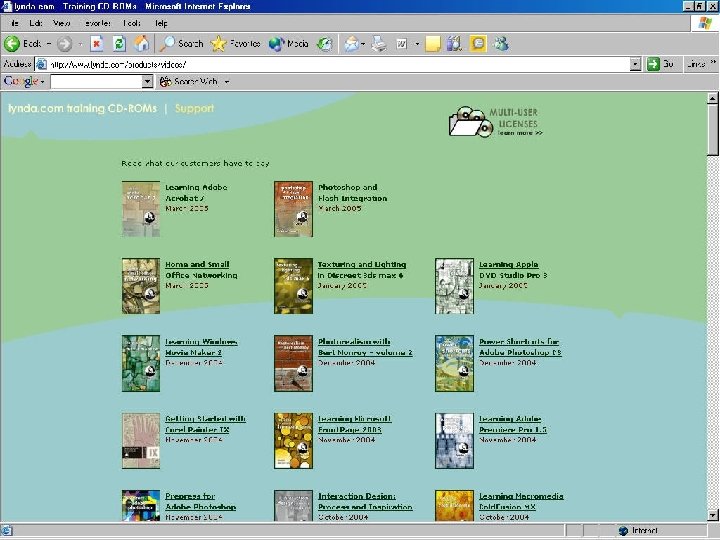
Task: Expand the Back button history dropdown arrow
Action: (49, 44)
